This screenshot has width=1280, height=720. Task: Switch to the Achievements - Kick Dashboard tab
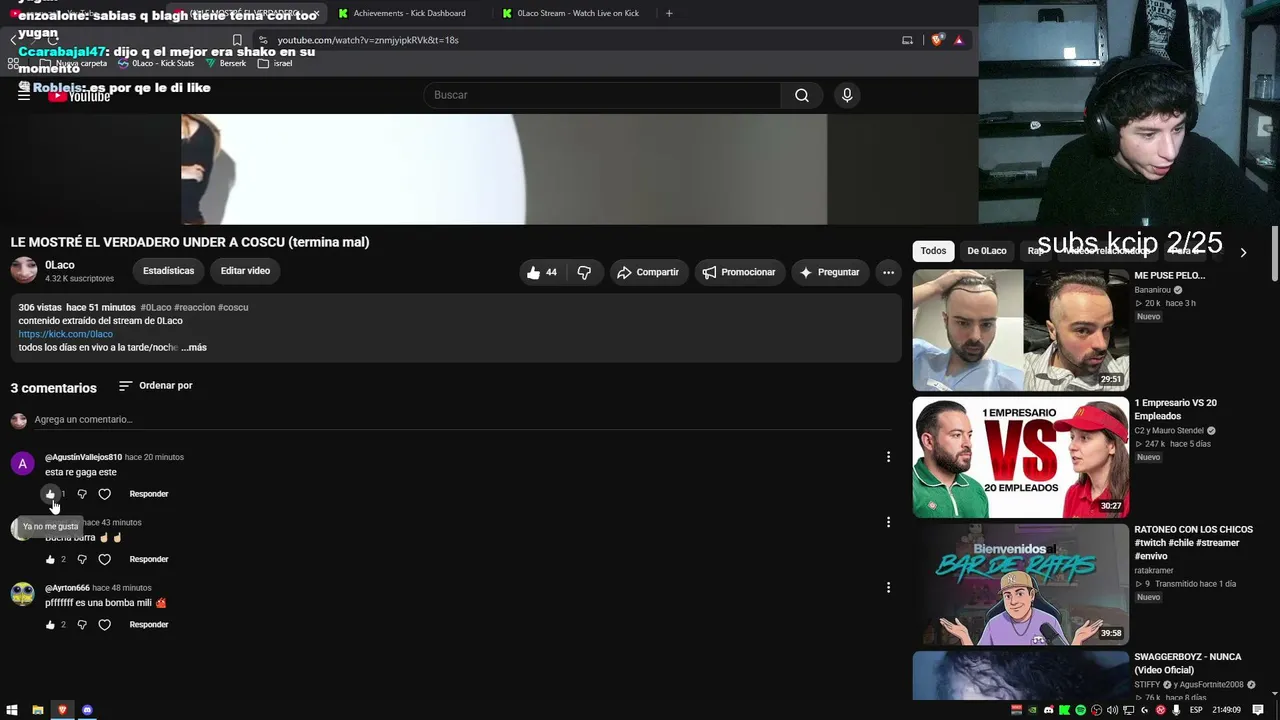(408, 13)
